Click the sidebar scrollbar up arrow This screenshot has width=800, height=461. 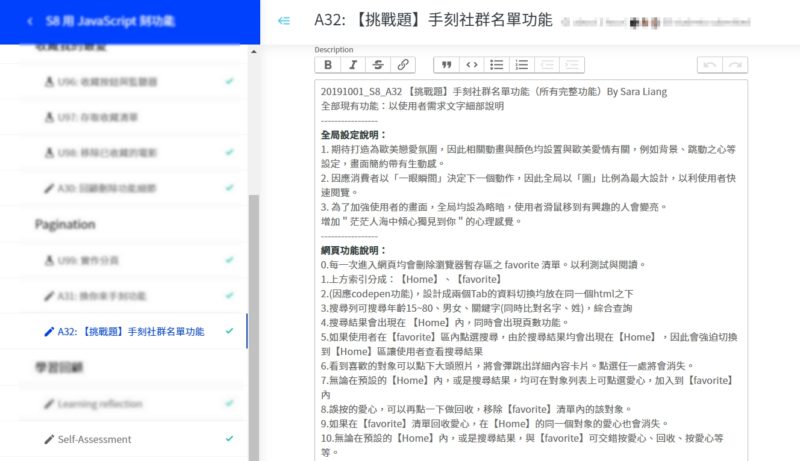[x=254, y=52]
